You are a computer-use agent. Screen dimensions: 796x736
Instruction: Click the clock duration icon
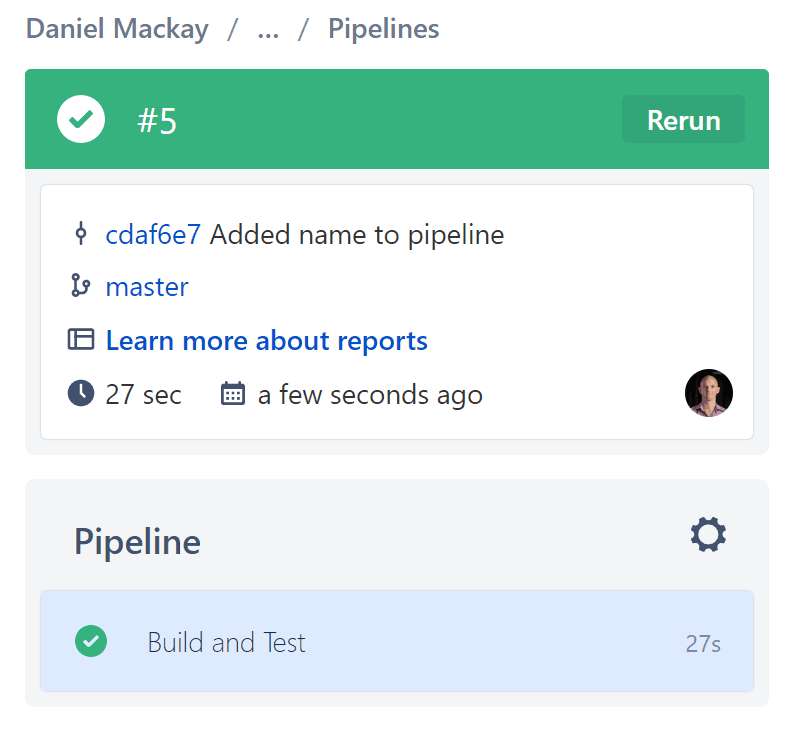(x=81, y=393)
